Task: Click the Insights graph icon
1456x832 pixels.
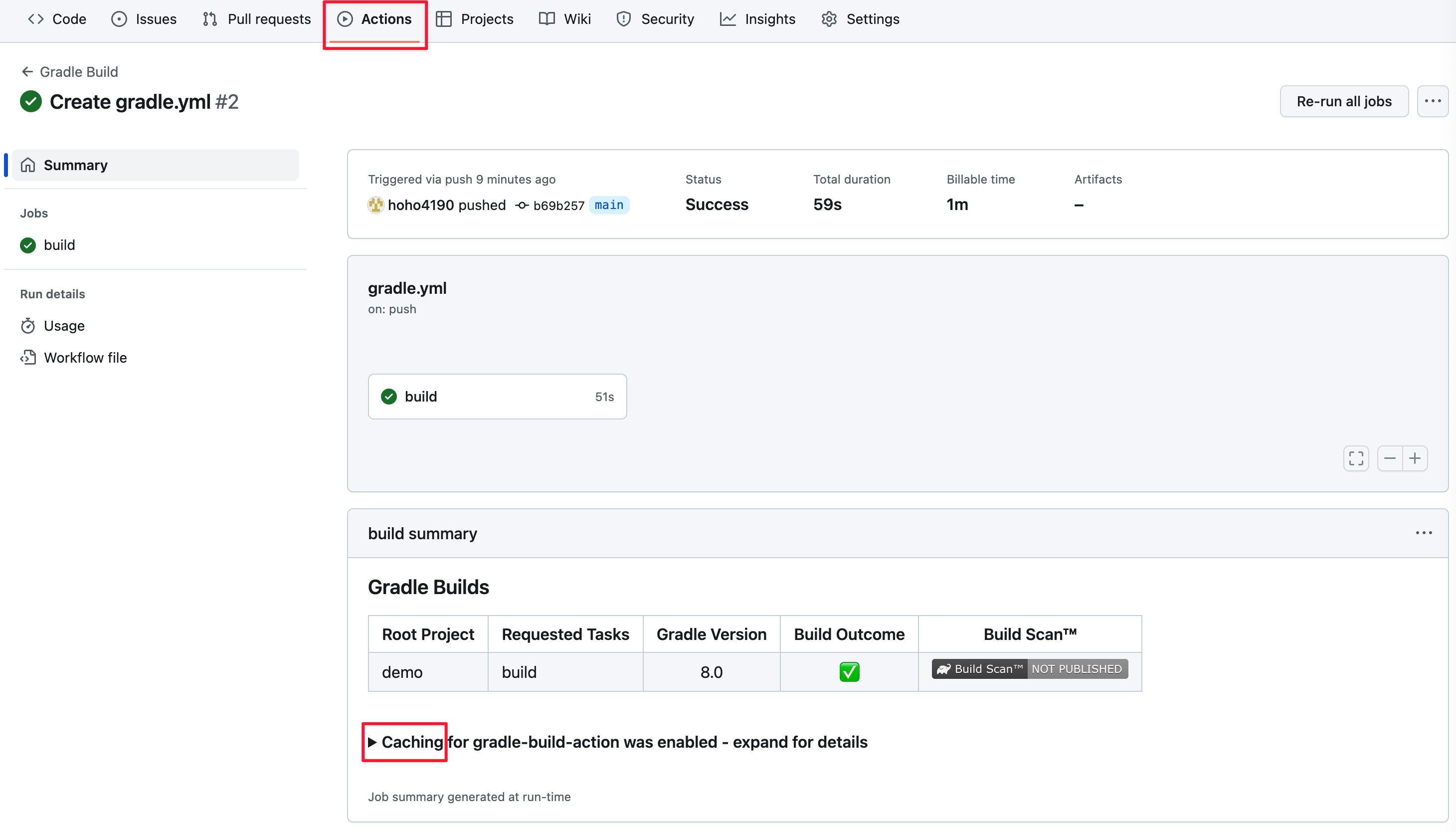Action: pyautogui.click(x=728, y=19)
